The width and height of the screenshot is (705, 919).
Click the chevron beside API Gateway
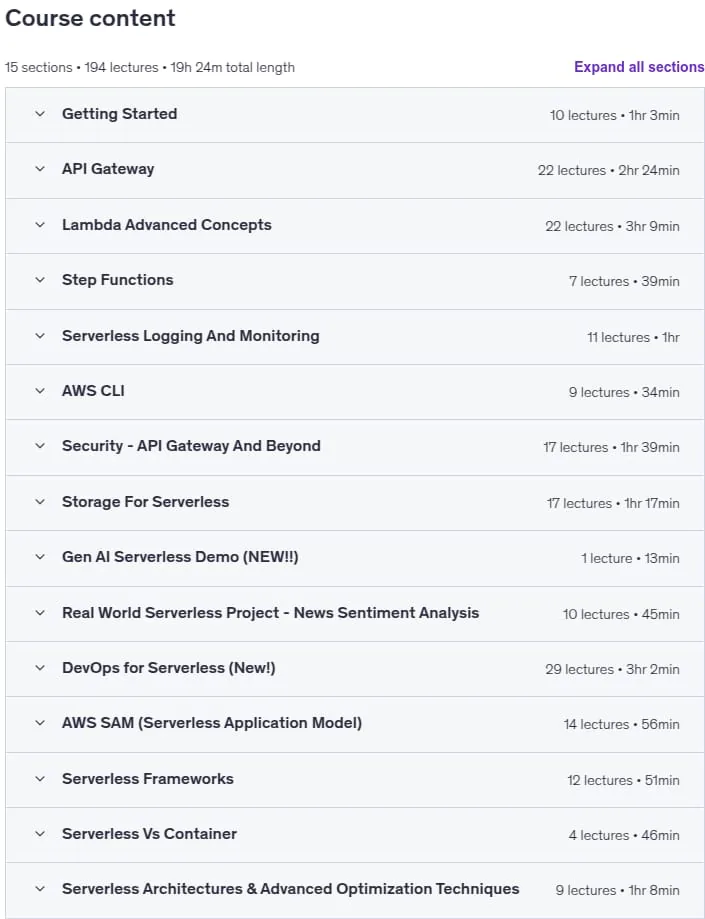pyautogui.click(x=40, y=169)
